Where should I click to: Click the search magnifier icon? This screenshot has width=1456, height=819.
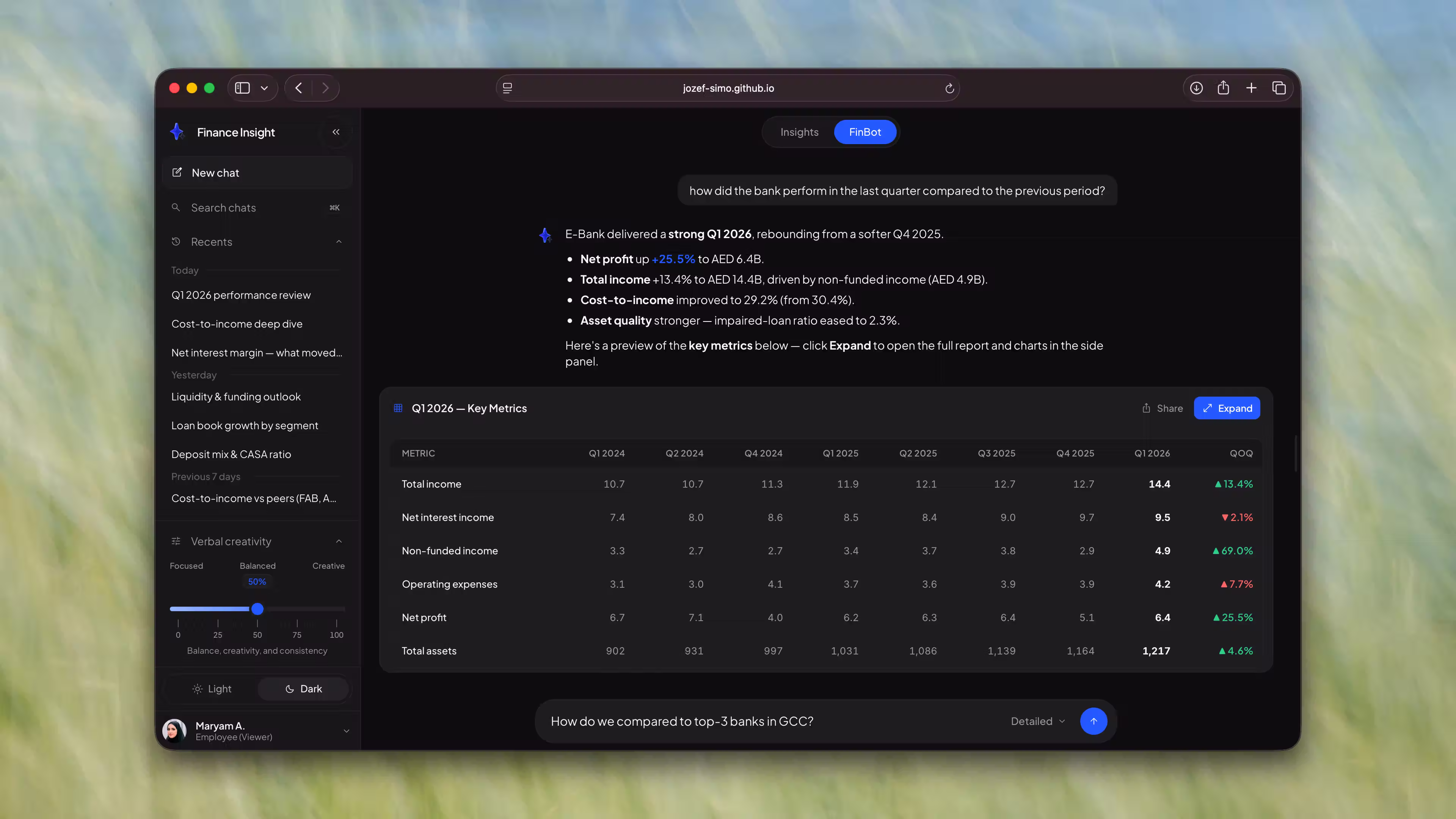click(176, 207)
